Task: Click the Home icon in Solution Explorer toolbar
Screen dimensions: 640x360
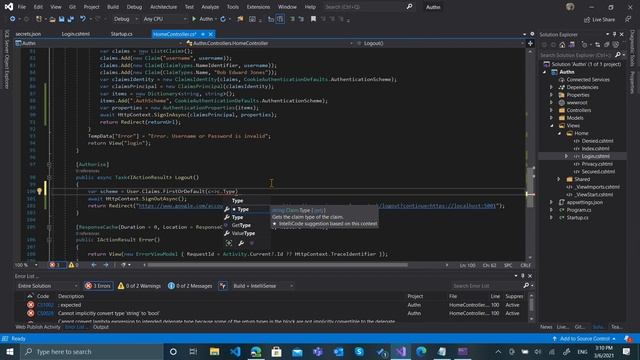Action: (562, 45)
